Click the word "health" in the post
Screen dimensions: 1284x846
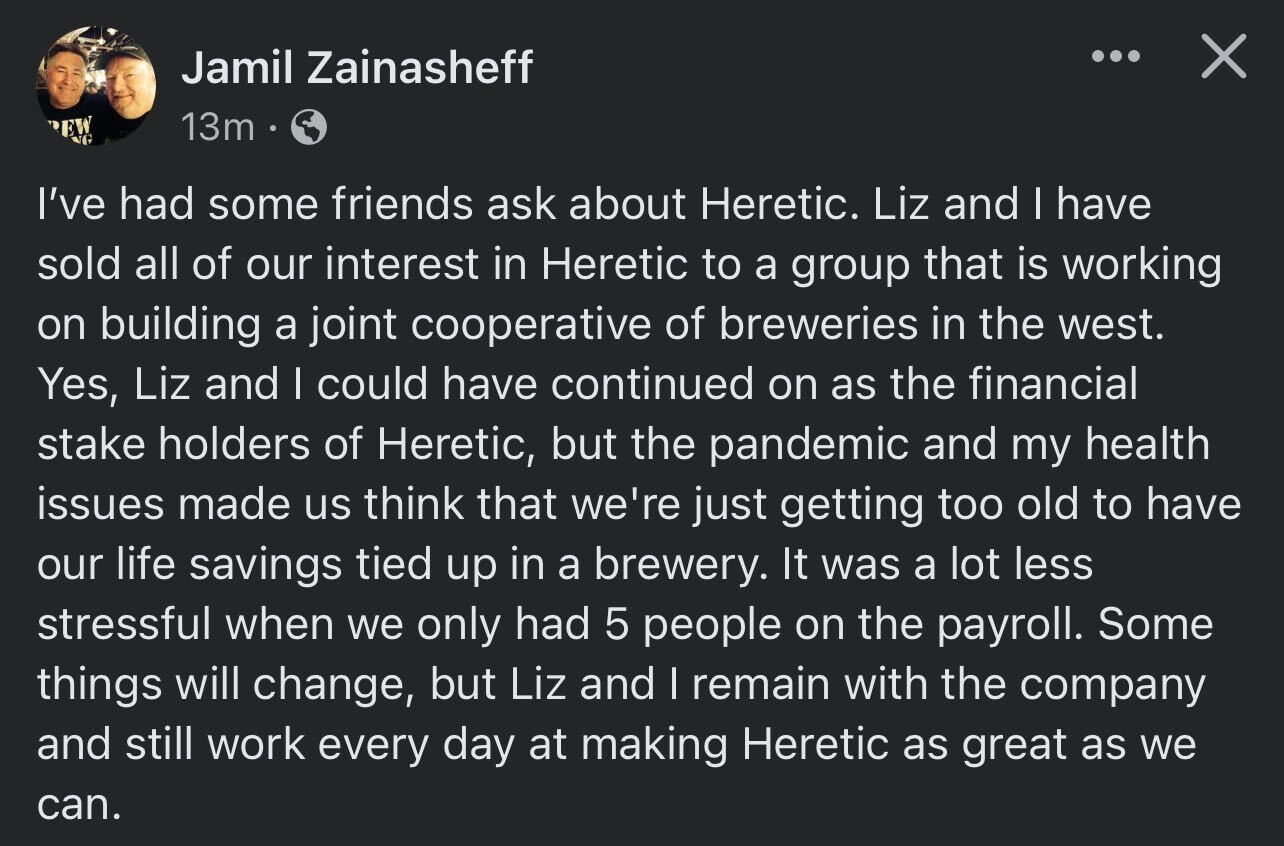[1147, 445]
